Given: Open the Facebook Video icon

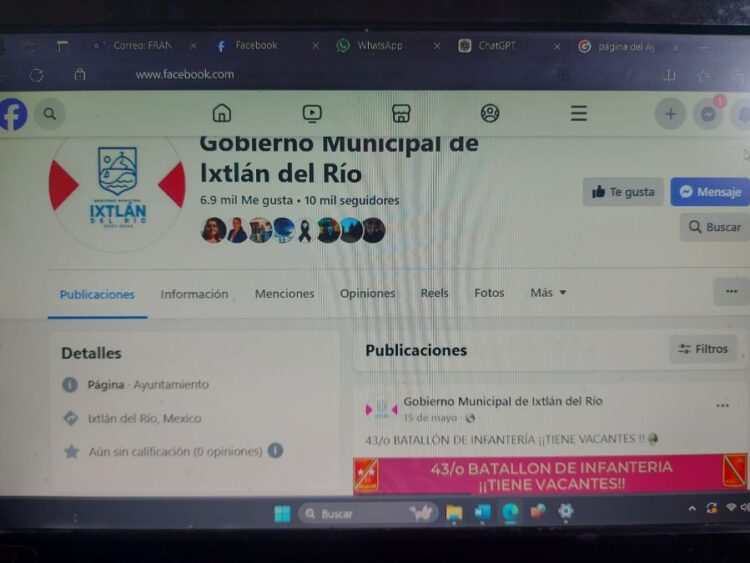Looking at the screenshot, I should pos(312,114).
